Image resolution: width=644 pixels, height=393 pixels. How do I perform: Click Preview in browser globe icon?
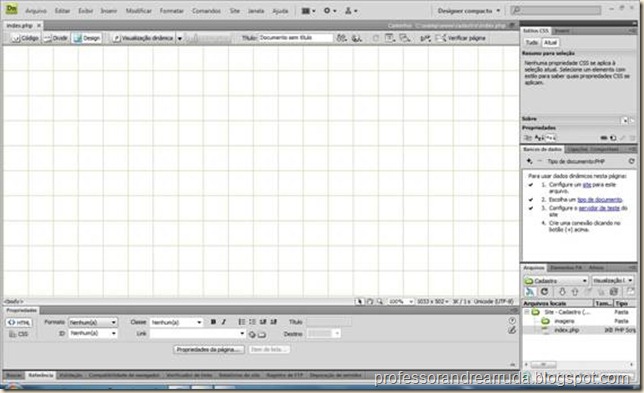(356, 38)
